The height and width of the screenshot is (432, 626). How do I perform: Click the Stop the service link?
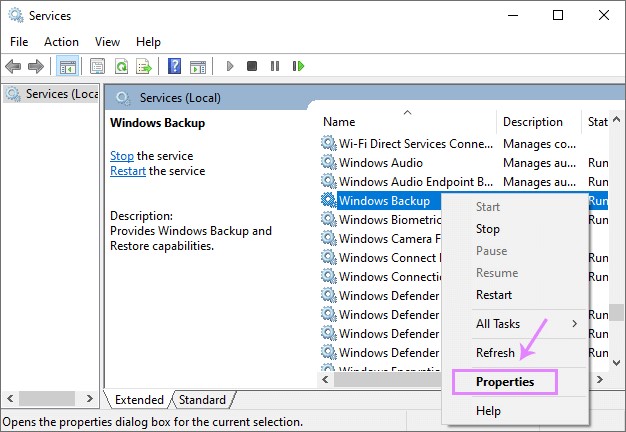coord(121,156)
